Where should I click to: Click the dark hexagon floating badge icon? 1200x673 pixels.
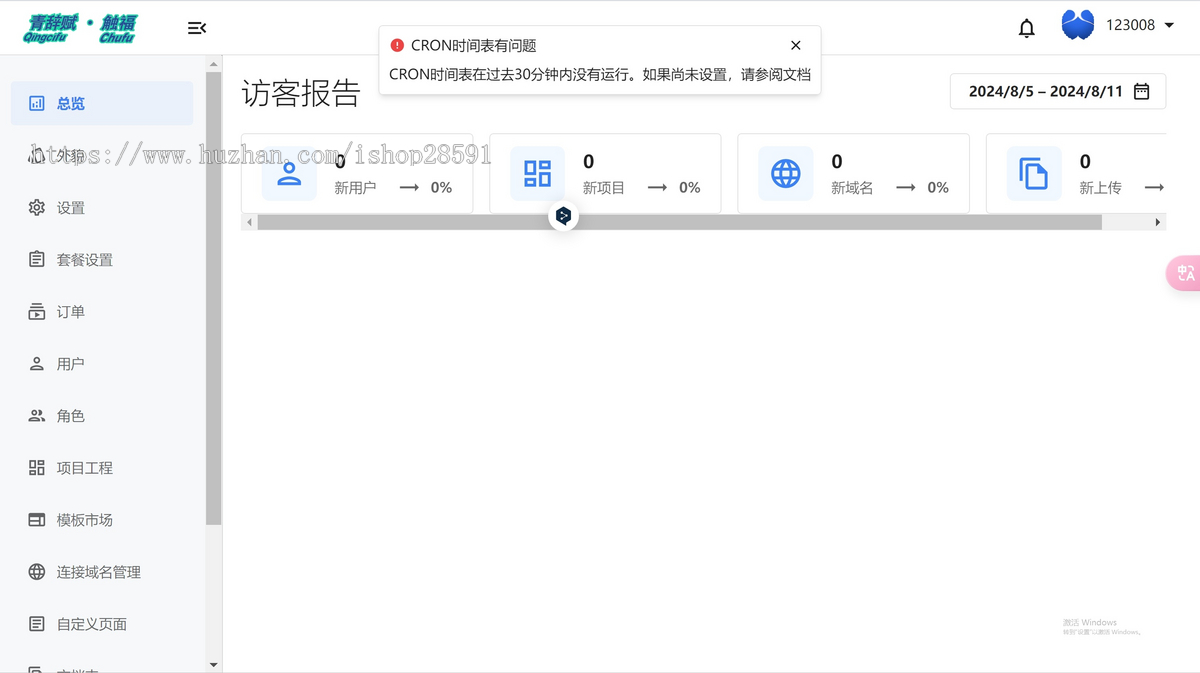pyautogui.click(x=563, y=216)
